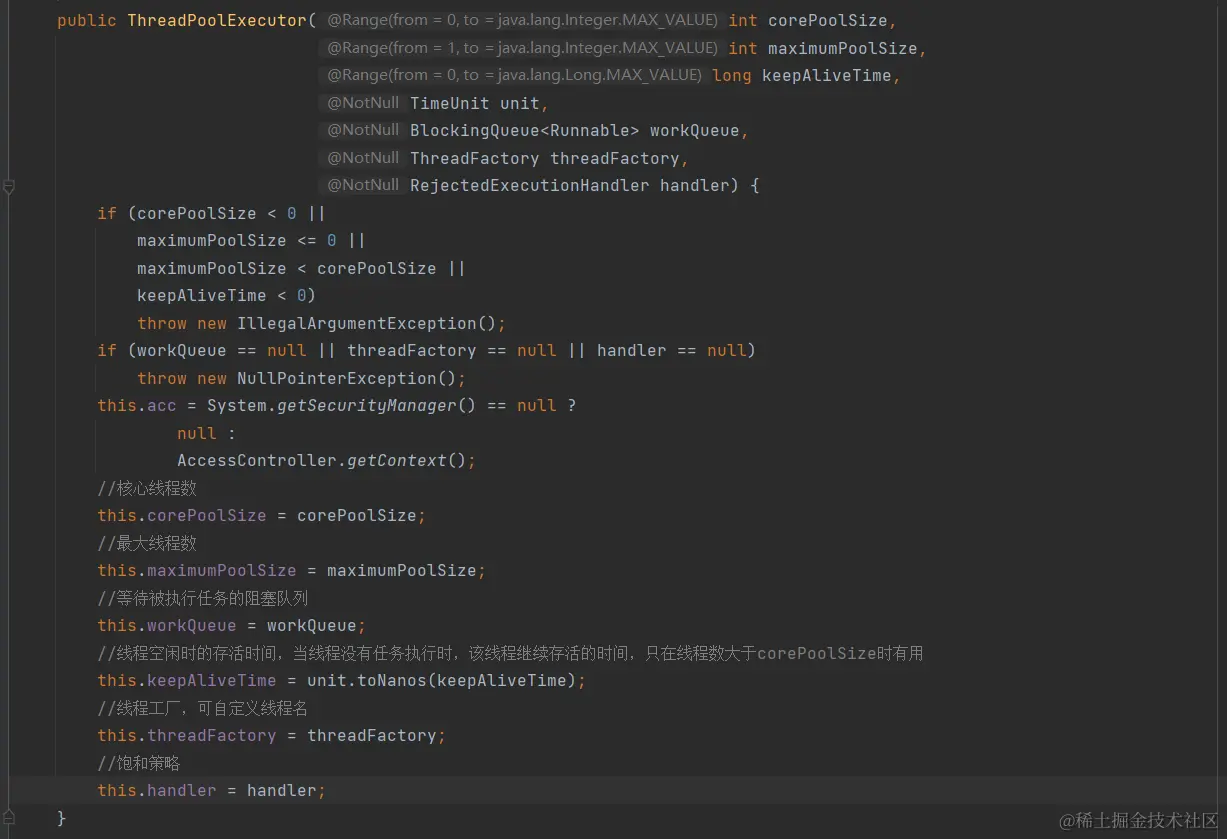Click 'this.acc' field assignment
The height and width of the screenshot is (839, 1227).
(136, 406)
